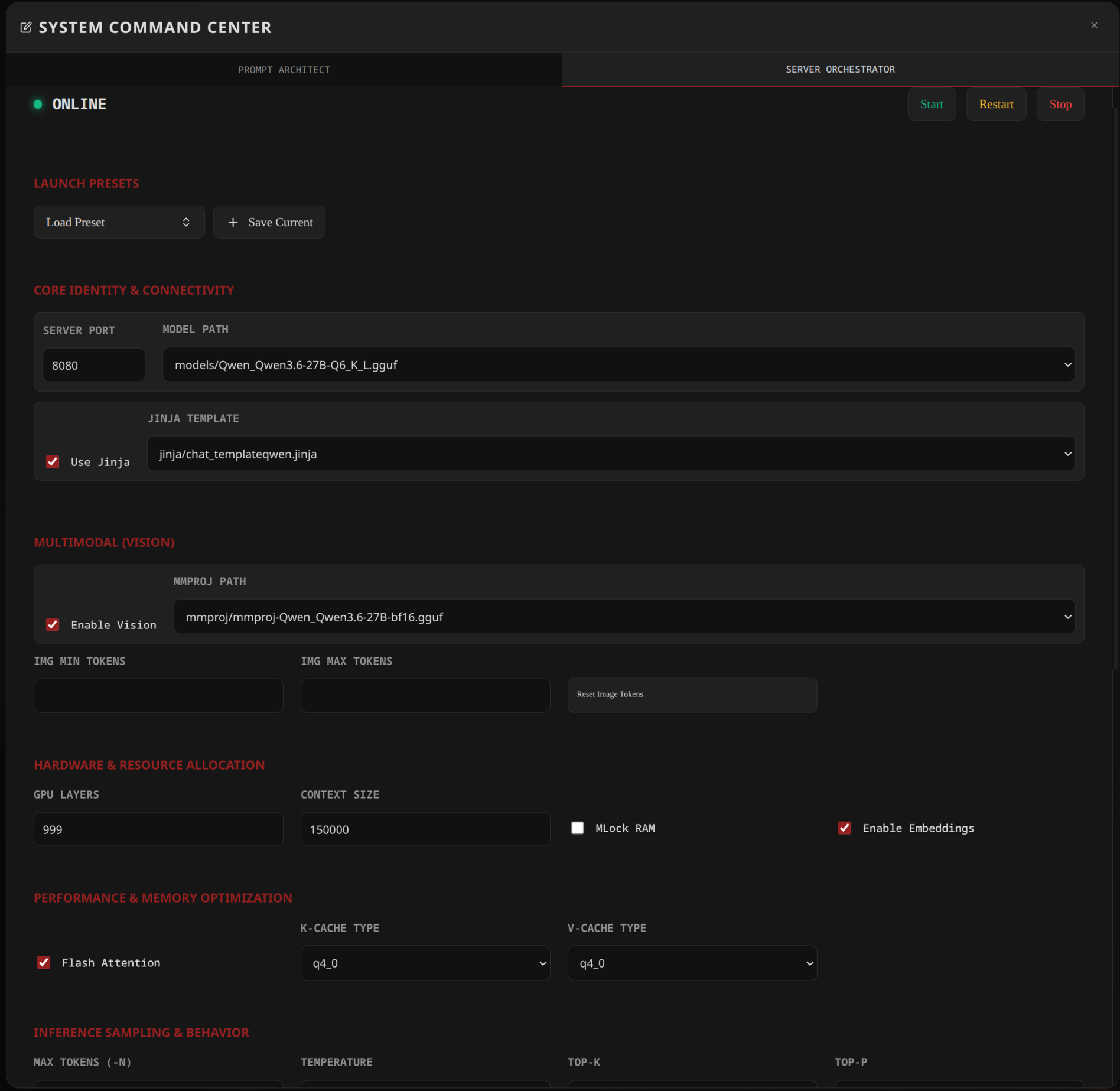Toggle the Enable Embeddings checkbox
The height and width of the screenshot is (1091, 1120).
coord(845,828)
